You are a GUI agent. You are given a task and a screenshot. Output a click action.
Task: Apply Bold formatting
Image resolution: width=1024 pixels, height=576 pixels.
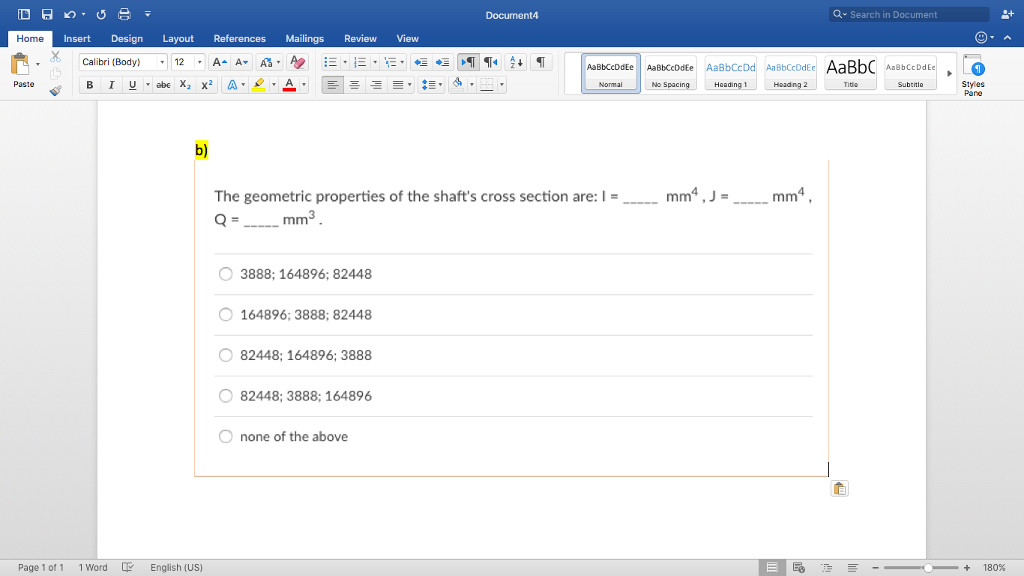pyautogui.click(x=89, y=85)
